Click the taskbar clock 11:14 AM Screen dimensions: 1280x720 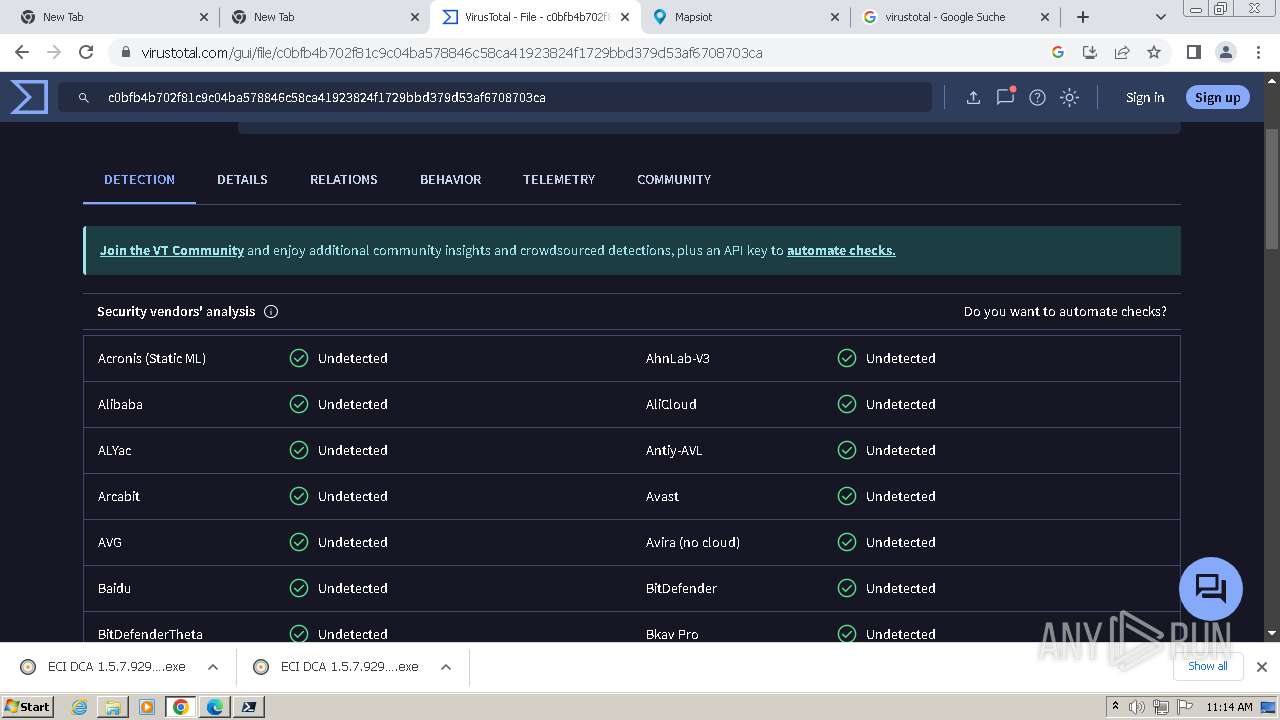coord(1229,707)
